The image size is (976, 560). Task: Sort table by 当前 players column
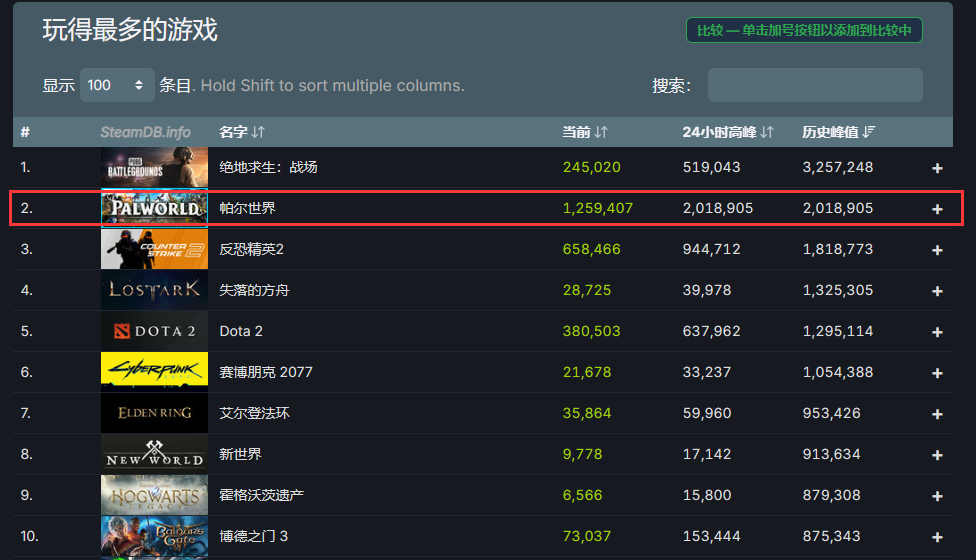pyautogui.click(x=584, y=132)
